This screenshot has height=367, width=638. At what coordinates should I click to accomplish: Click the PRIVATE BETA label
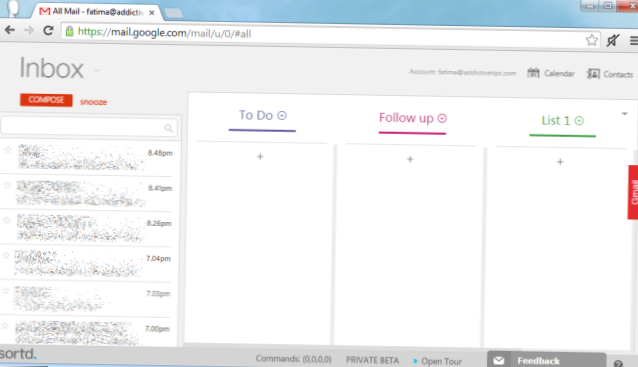372,360
